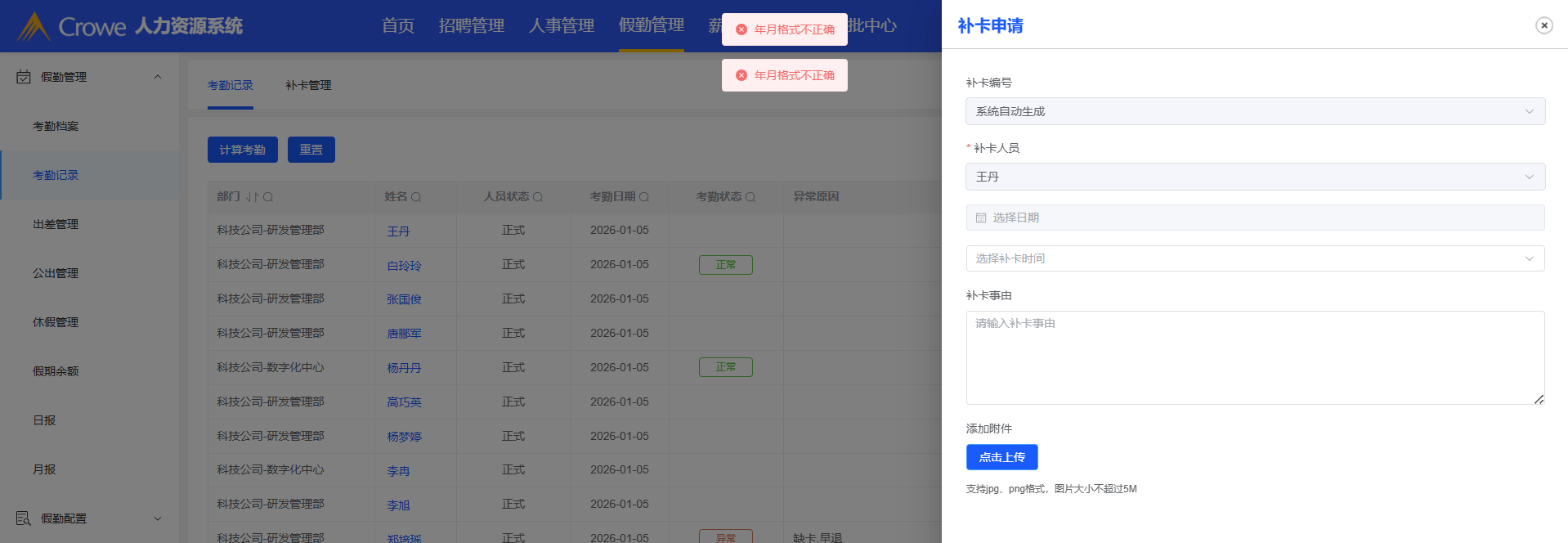
Task: Click the search icon in the 考勤日期 column
Action: pos(644,197)
